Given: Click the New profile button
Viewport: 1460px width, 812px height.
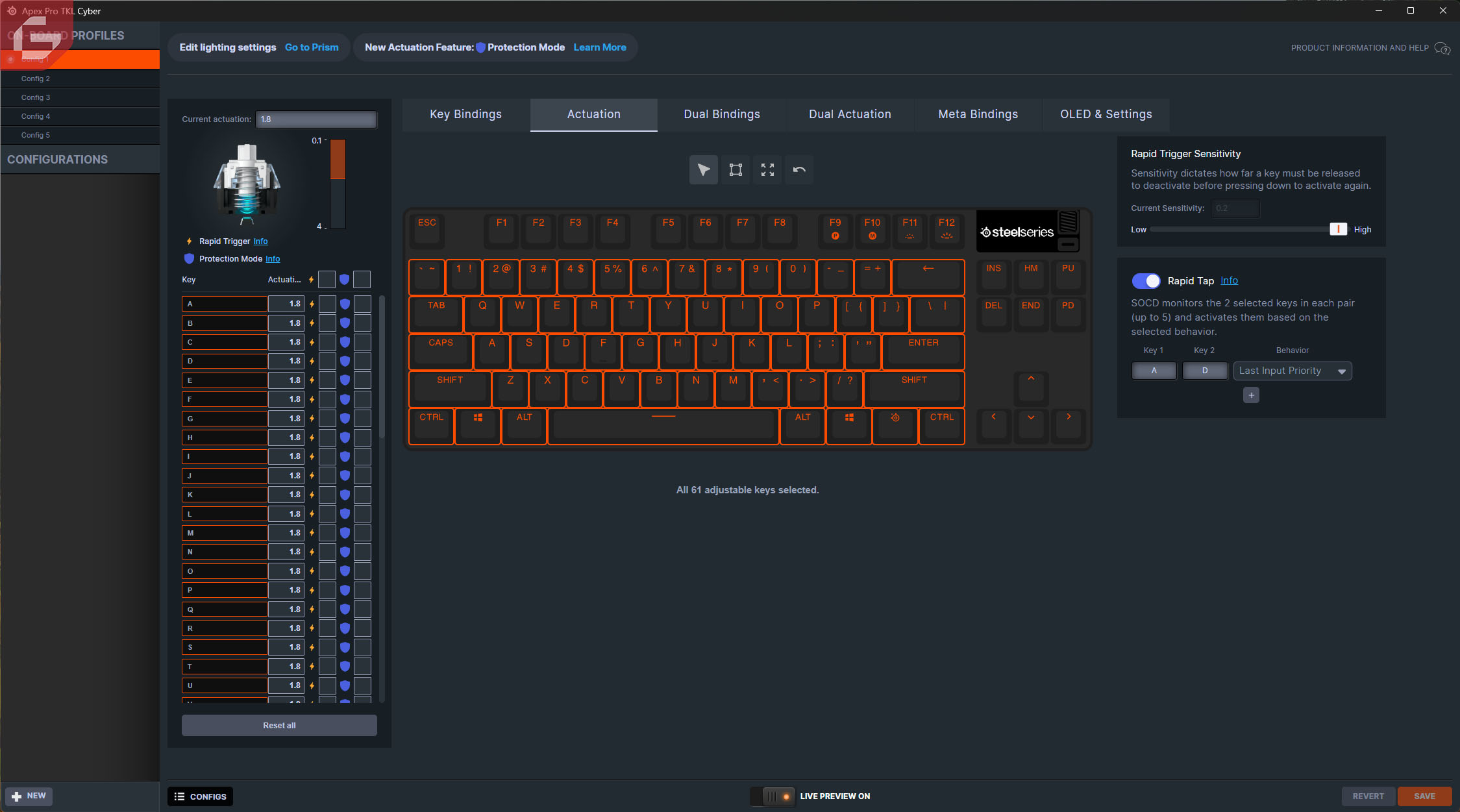Looking at the screenshot, I should 29,796.
